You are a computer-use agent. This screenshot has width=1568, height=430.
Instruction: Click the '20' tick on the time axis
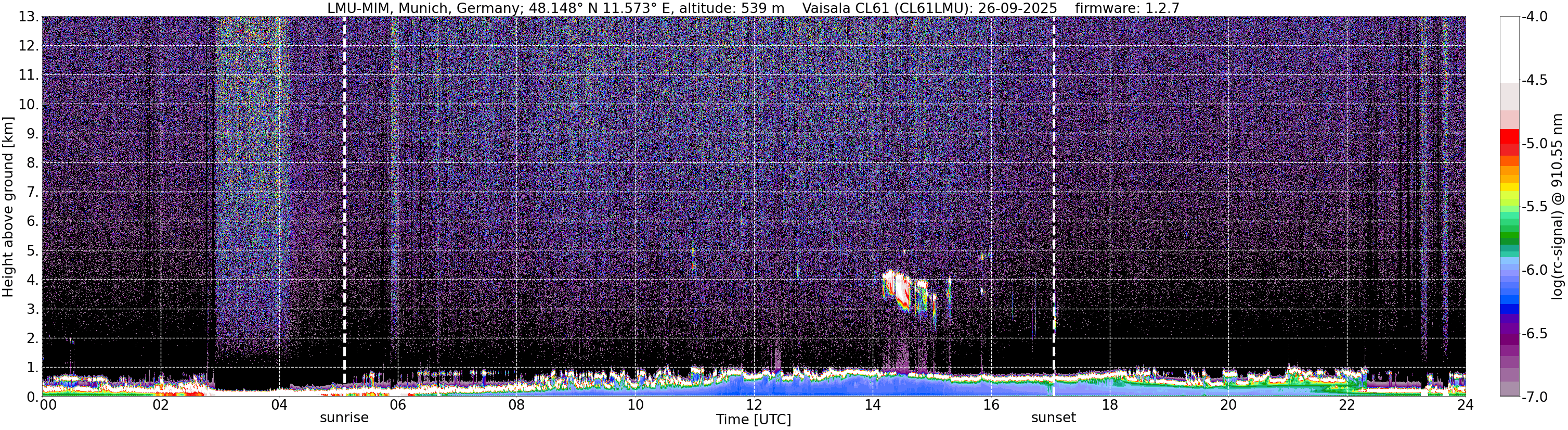[x=1229, y=405]
